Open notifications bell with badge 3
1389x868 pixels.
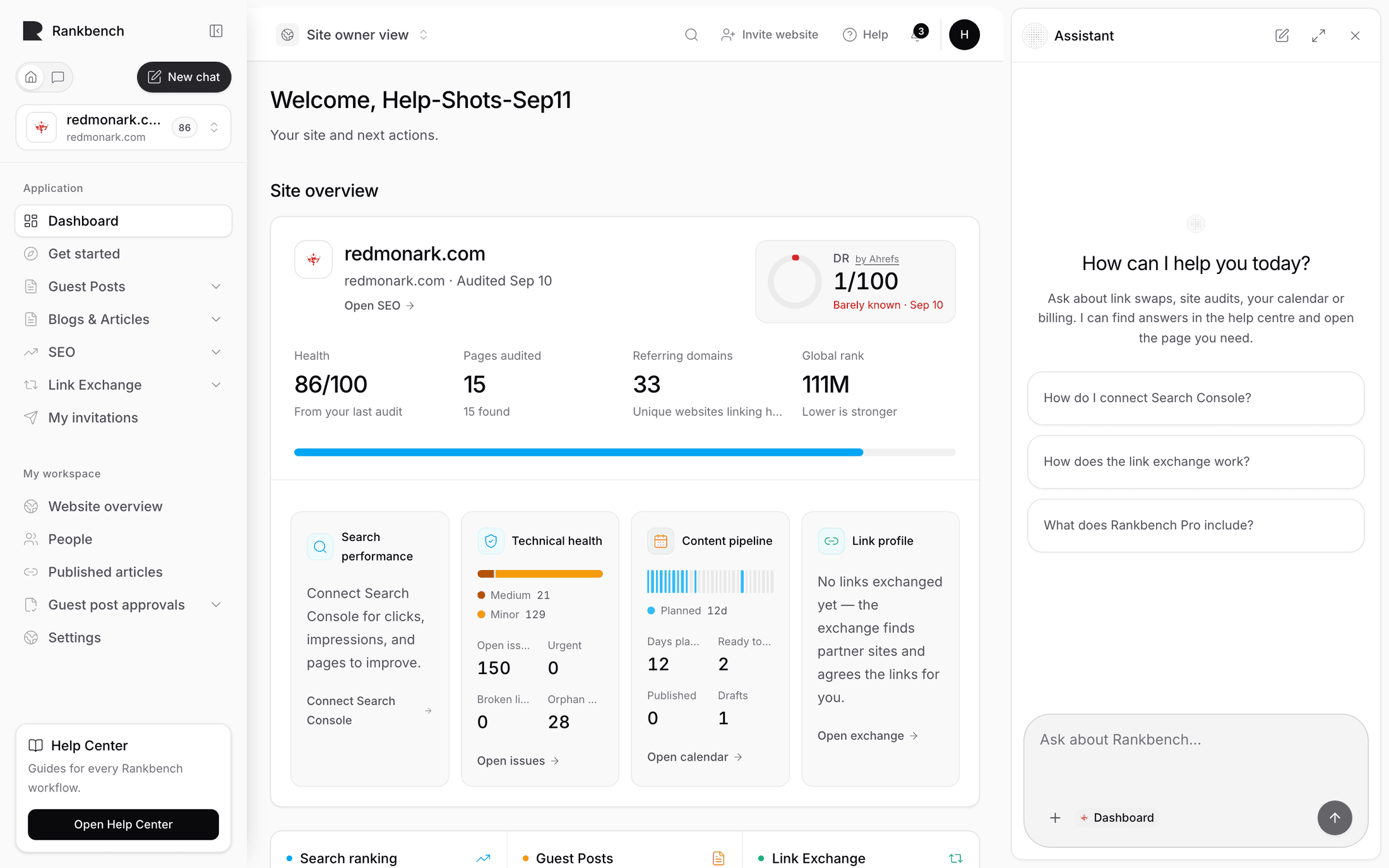(x=919, y=34)
